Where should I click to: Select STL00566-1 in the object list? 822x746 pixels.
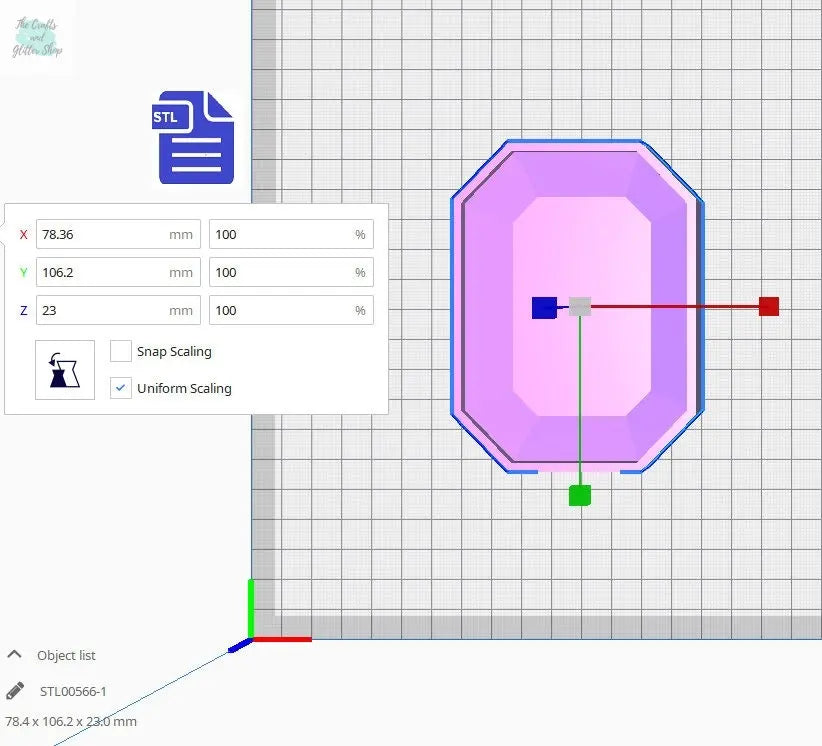(x=73, y=691)
